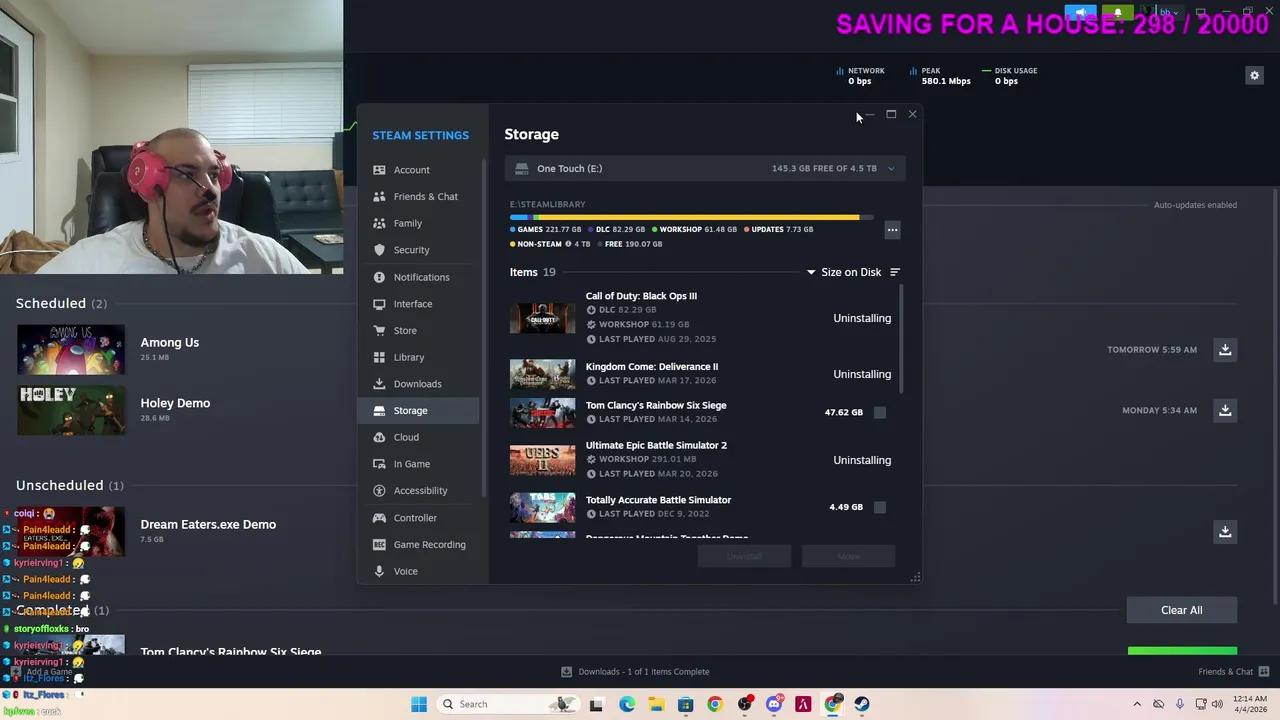This screenshot has width=1280, height=720.
Task: Click Tom Clancy's Rainbow Six Siege storage title
Action: pos(656,405)
